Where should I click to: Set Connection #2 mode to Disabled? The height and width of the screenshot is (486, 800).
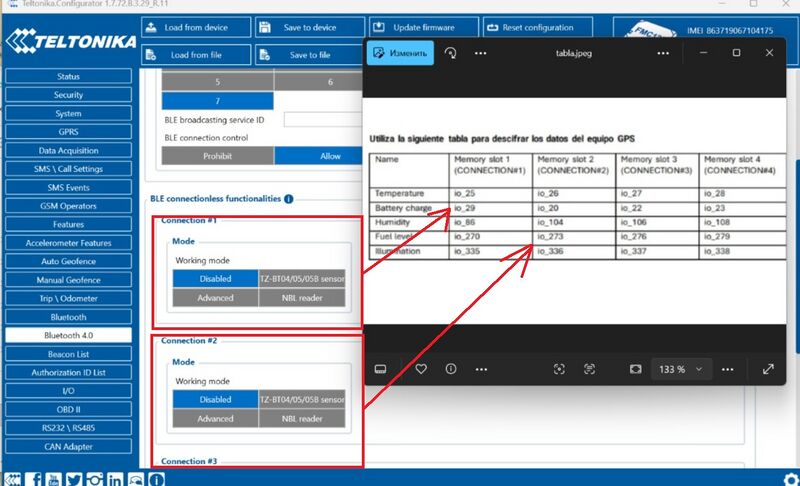[x=215, y=400]
